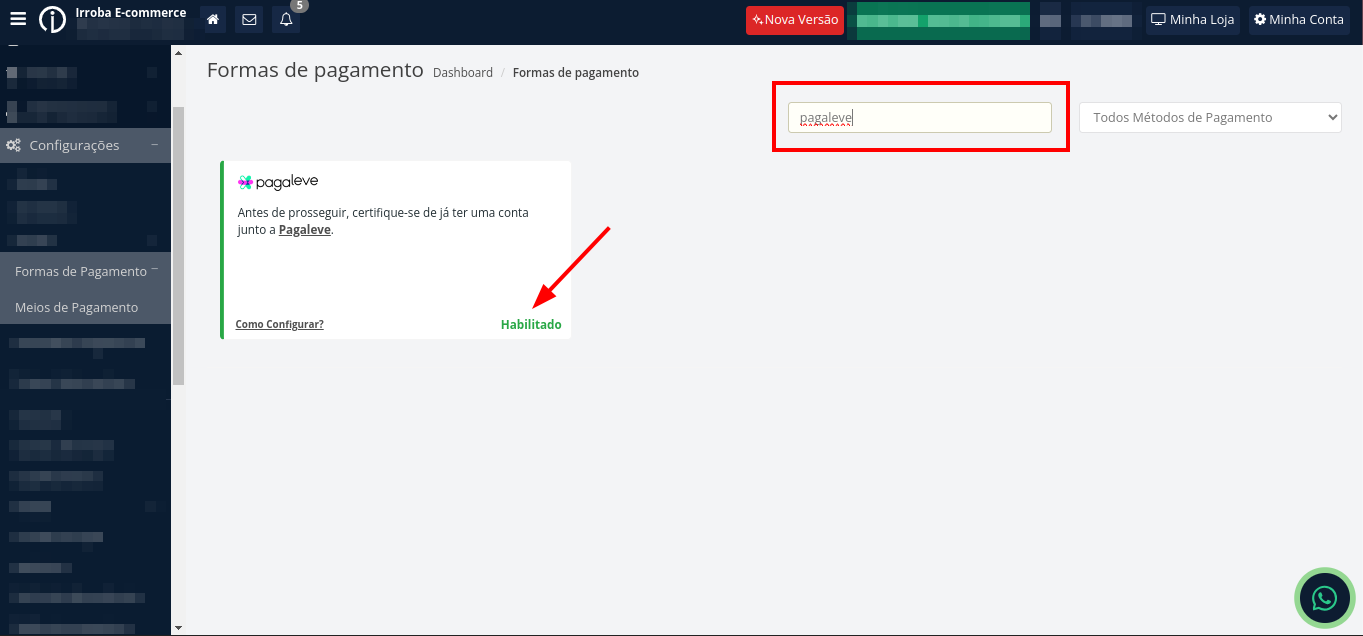Click the sidebar scrollbar down arrow
The image size is (1363, 636).
178,628
